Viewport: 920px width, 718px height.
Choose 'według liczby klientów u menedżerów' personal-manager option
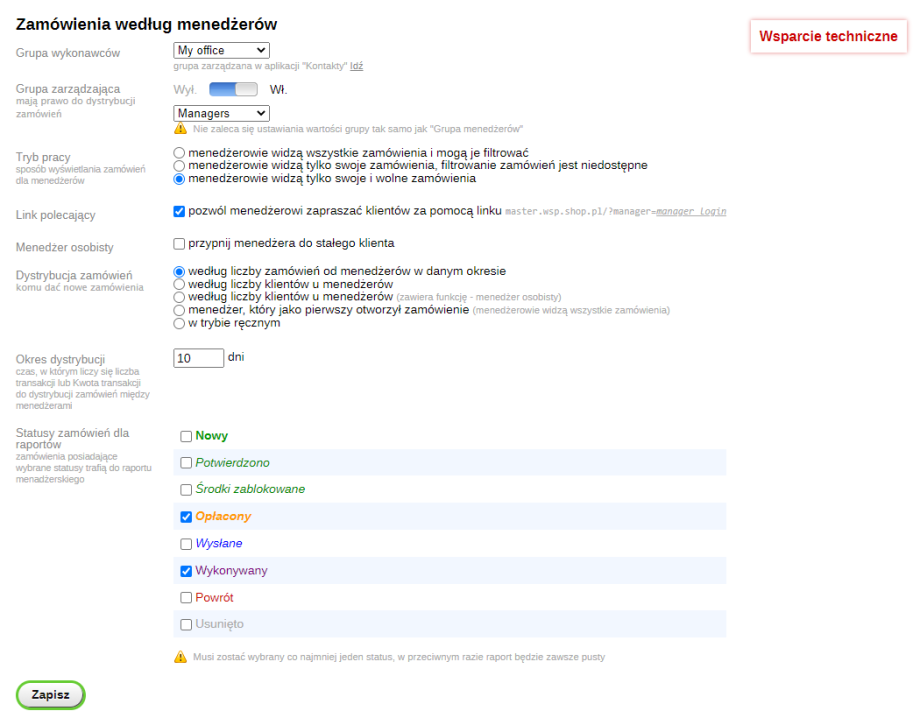click(180, 297)
